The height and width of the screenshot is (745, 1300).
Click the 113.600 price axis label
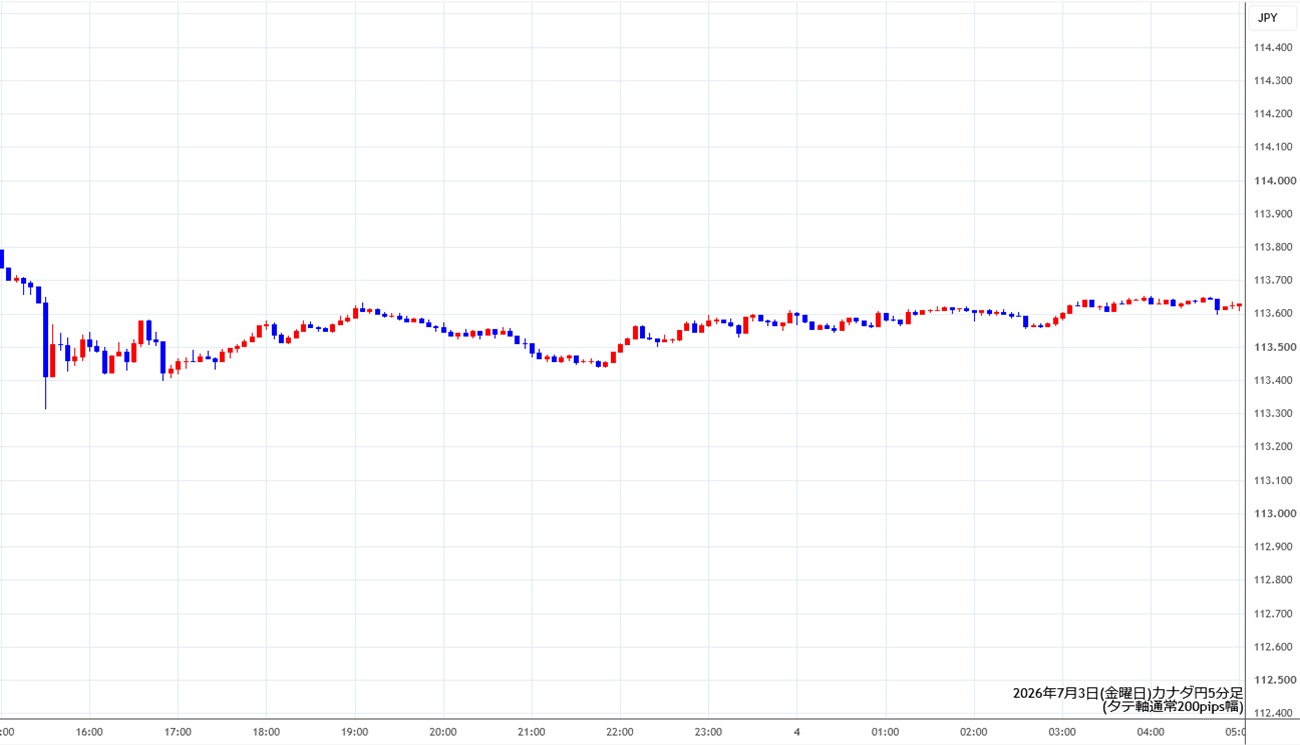pyautogui.click(x=1271, y=313)
